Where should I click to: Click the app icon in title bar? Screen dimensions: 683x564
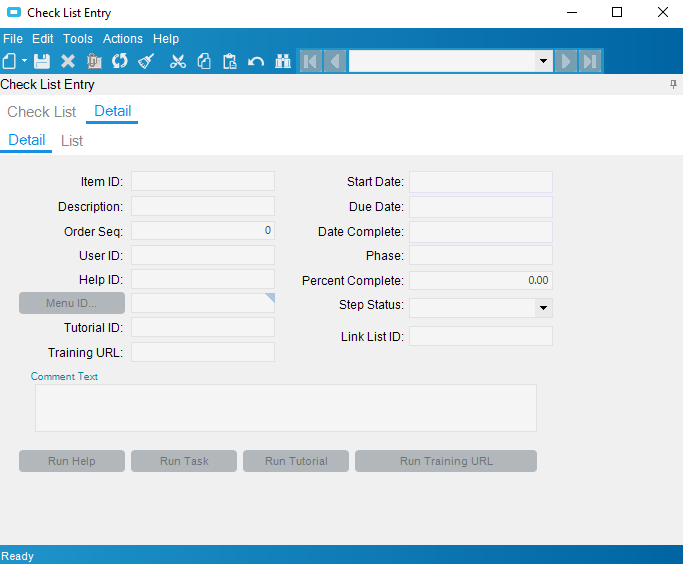[14, 13]
